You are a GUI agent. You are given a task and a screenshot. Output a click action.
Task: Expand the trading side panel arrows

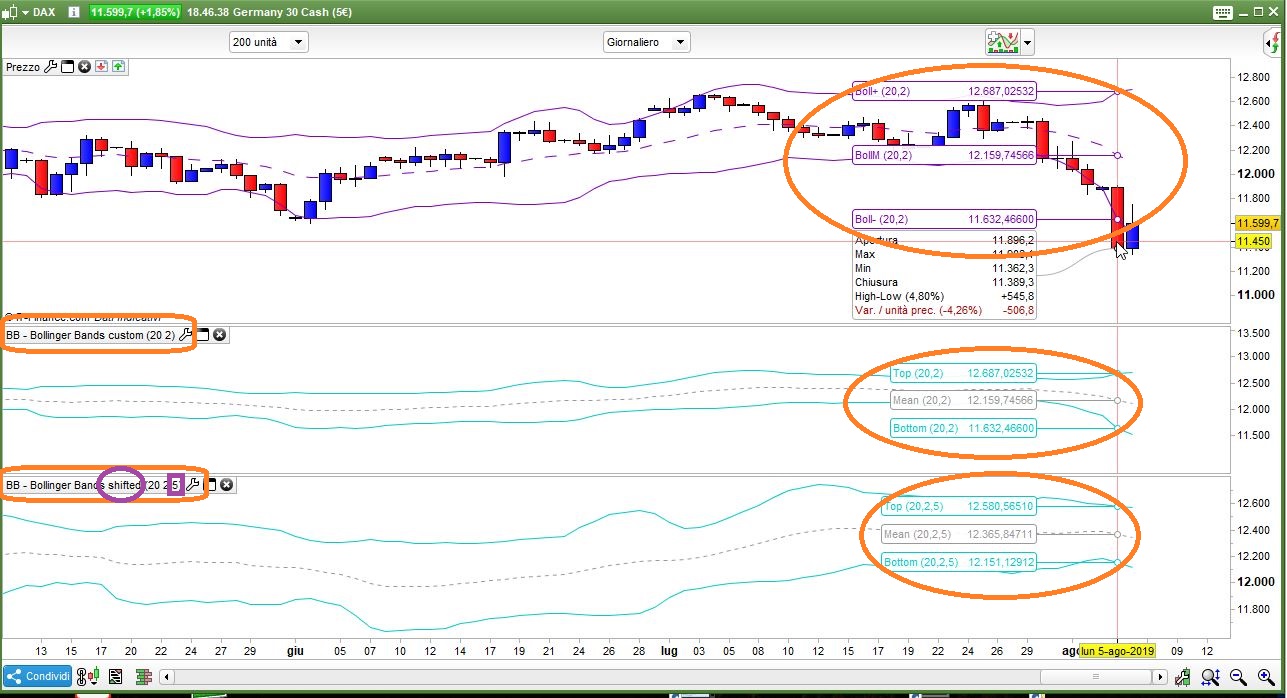[1273, 42]
